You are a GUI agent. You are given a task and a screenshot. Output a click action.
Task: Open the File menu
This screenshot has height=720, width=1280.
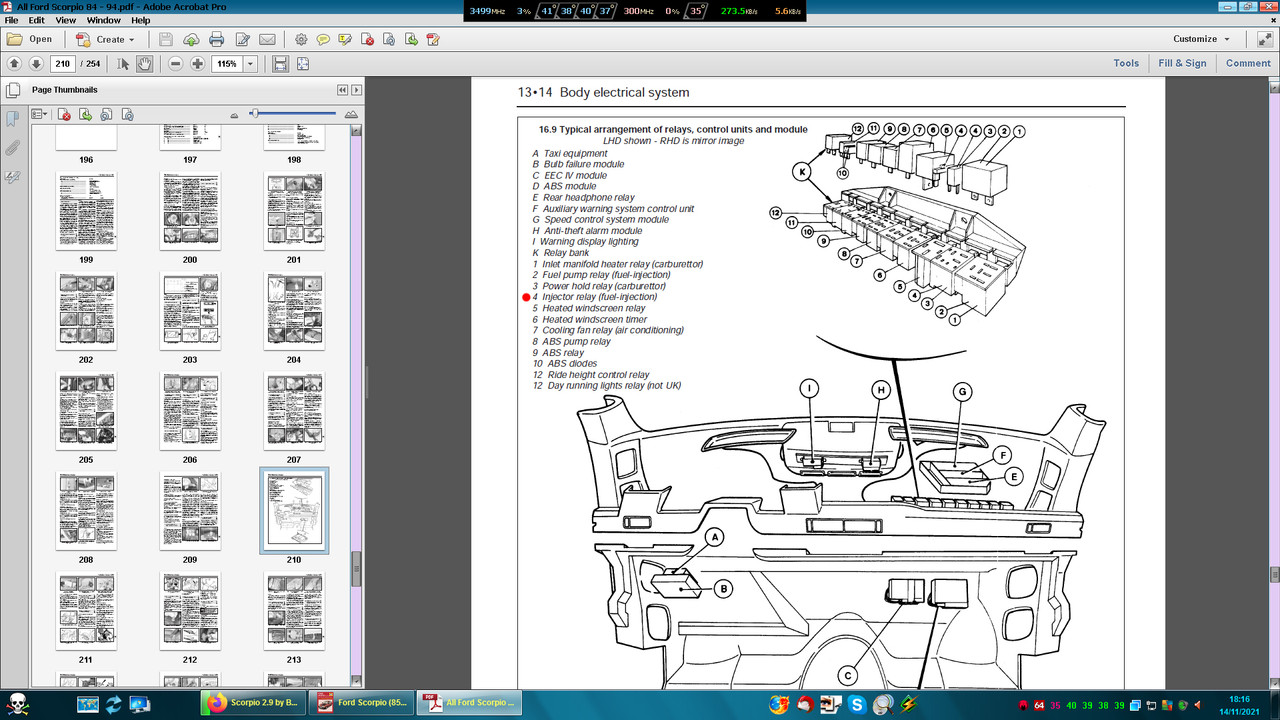click(x=12, y=20)
